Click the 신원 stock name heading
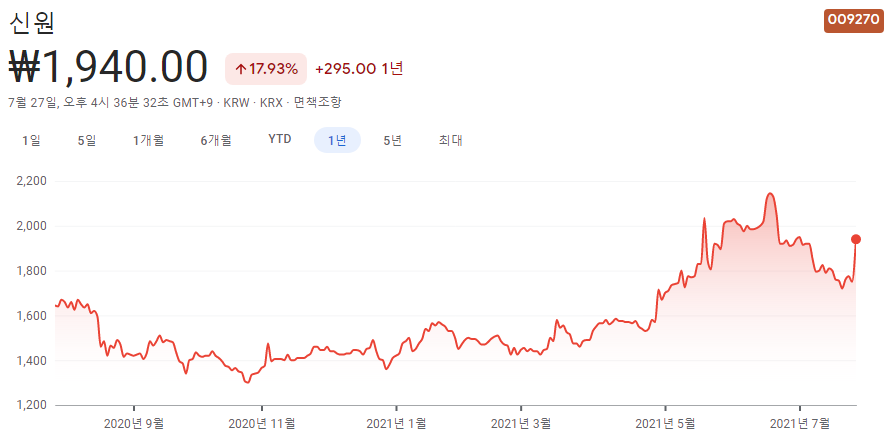Image resolution: width=893 pixels, height=444 pixels. pyautogui.click(x=32, y=22)
